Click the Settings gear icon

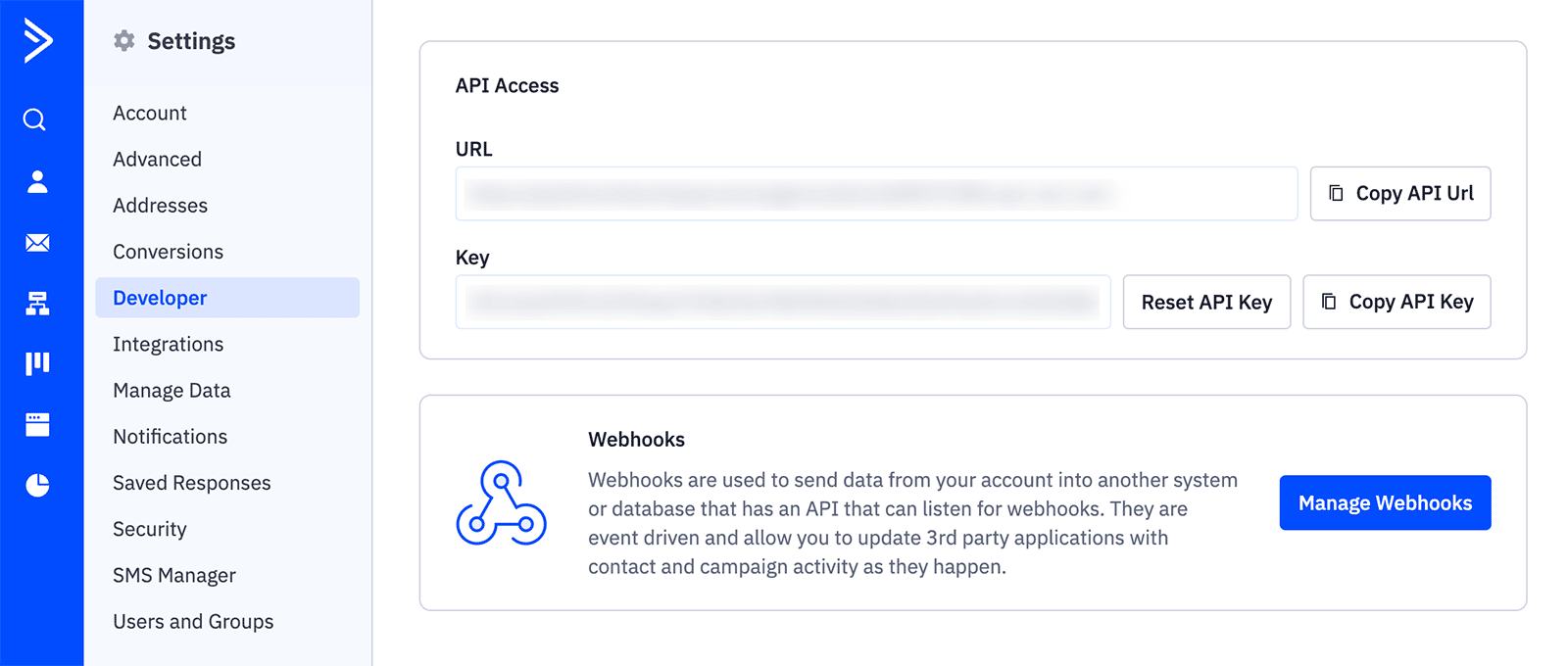(123, 40)
